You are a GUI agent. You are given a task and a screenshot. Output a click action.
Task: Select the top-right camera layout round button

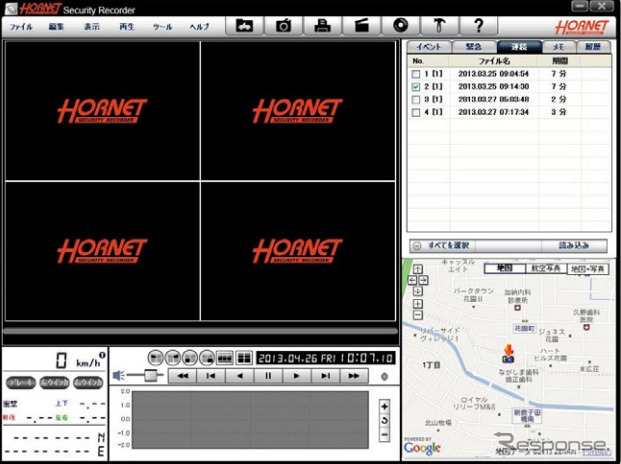pyautogui.click(x=173, y=358)
